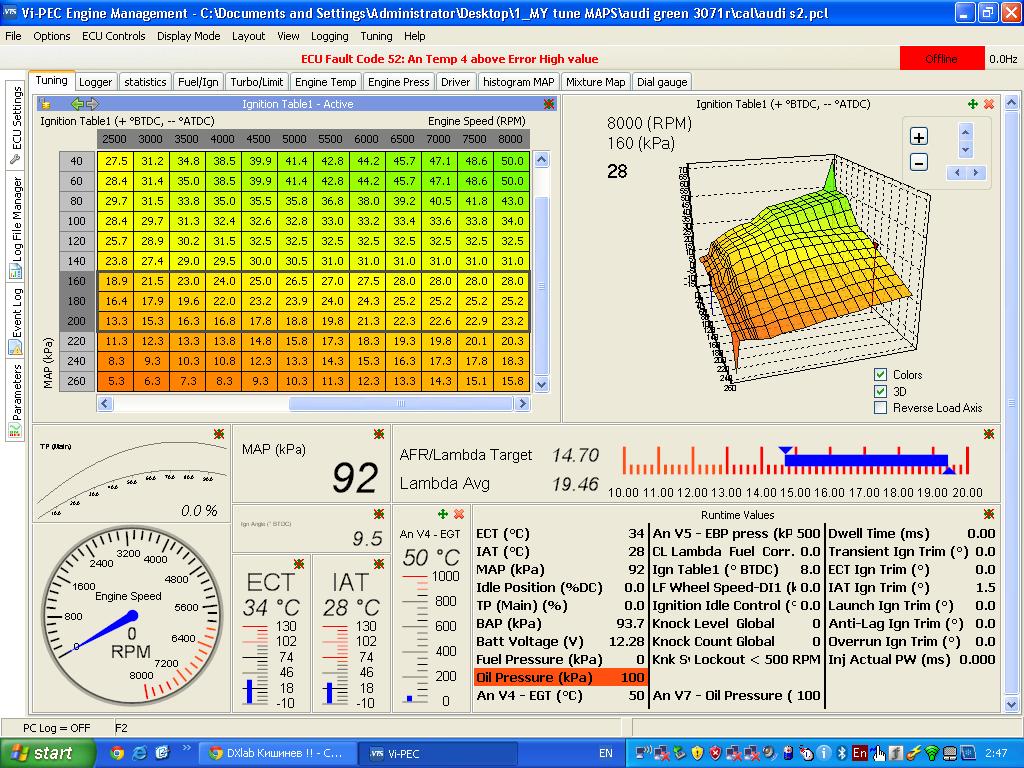Open the Log File Manager side panel
Screen dimensions: 1024x768
[16, 227]
